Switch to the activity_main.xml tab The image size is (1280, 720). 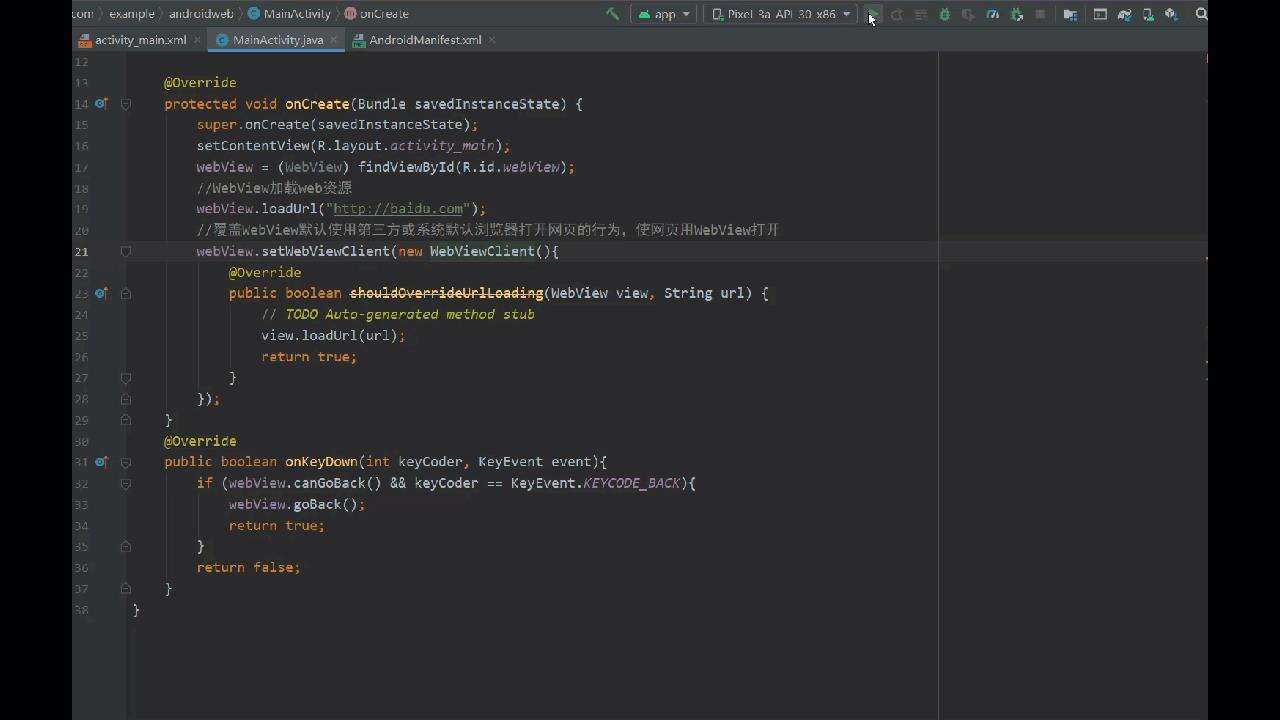(x=140, y=40)
